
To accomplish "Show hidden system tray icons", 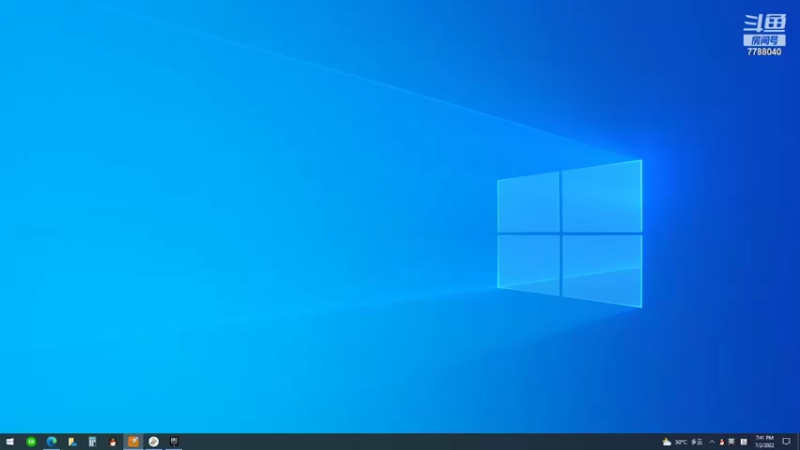I will tap(712, 442).
